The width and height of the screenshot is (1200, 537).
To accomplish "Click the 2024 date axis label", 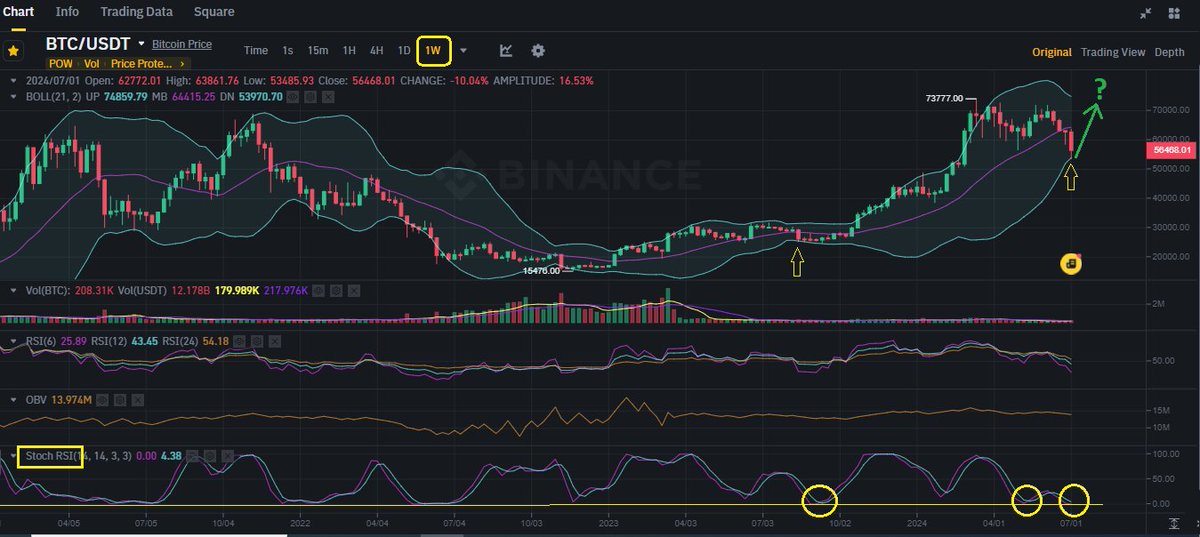I will point(917,523).
